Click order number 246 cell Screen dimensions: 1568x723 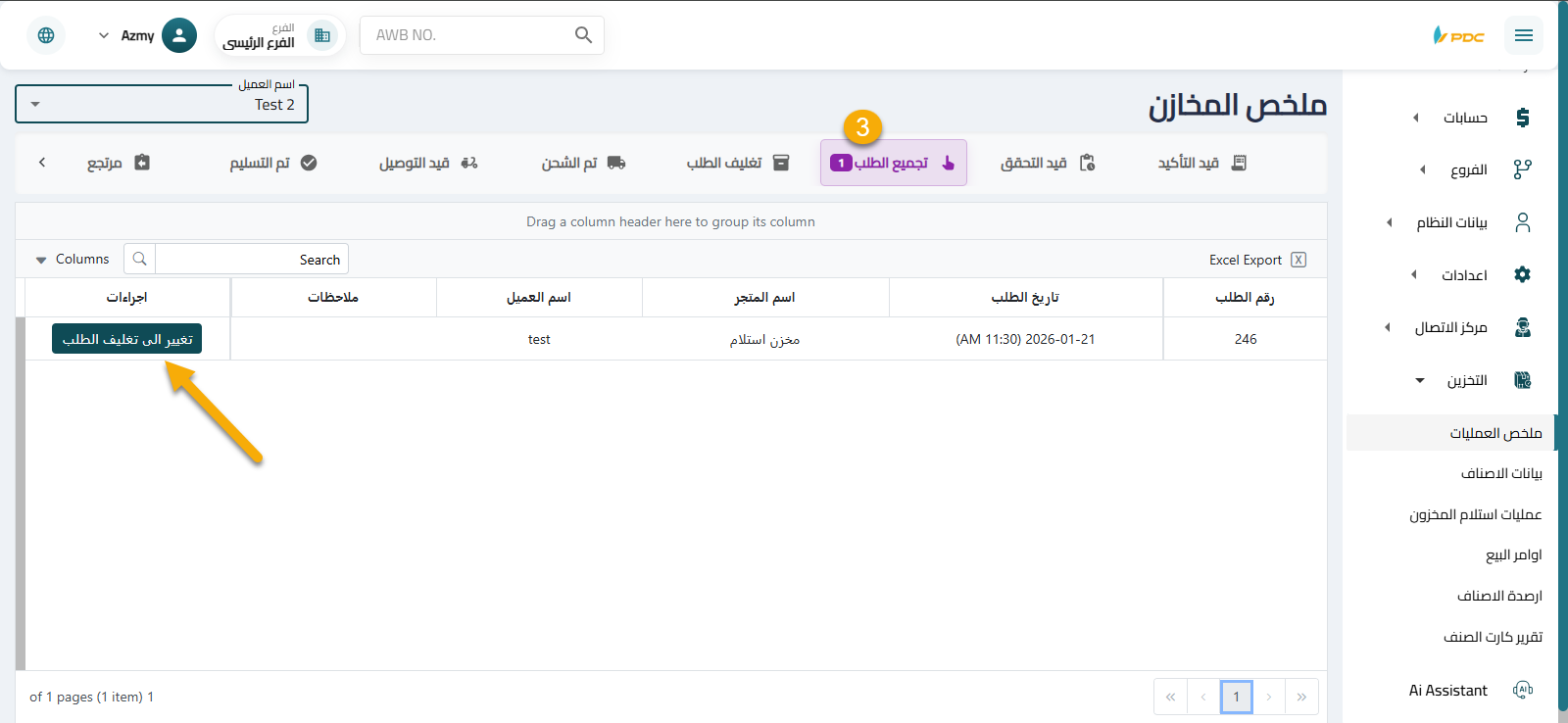coord(1246,339)
